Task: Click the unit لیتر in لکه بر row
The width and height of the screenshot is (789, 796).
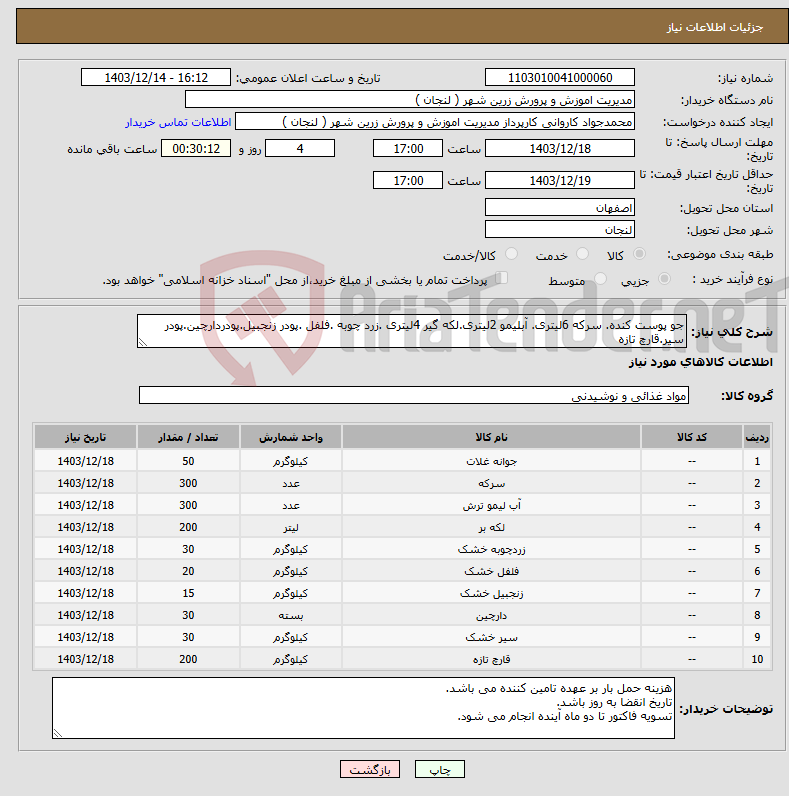Action: pos(290,527)
